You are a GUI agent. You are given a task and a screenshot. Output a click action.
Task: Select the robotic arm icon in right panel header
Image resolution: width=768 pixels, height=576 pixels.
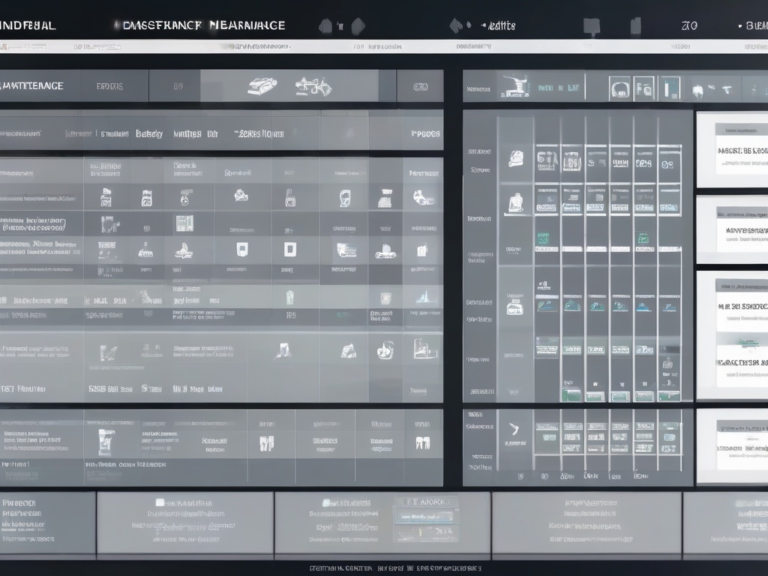point(516,87)
